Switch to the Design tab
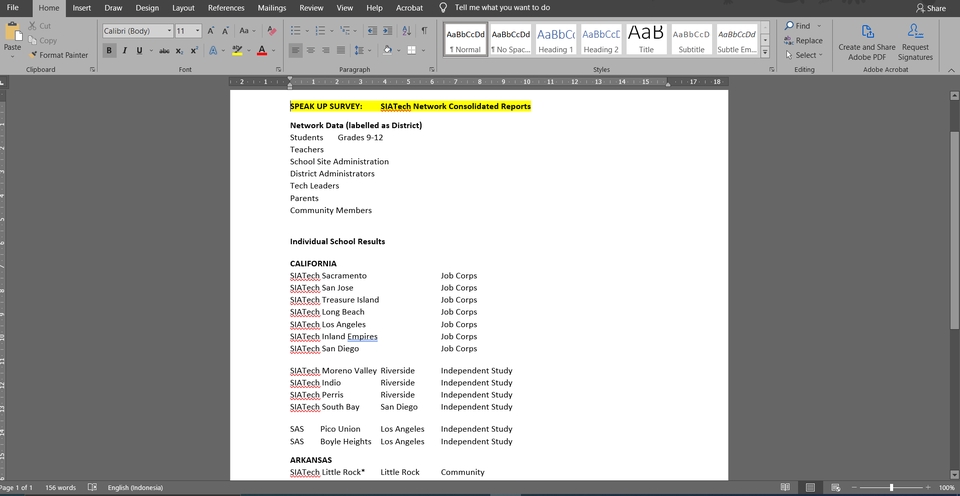 [147, 8]
